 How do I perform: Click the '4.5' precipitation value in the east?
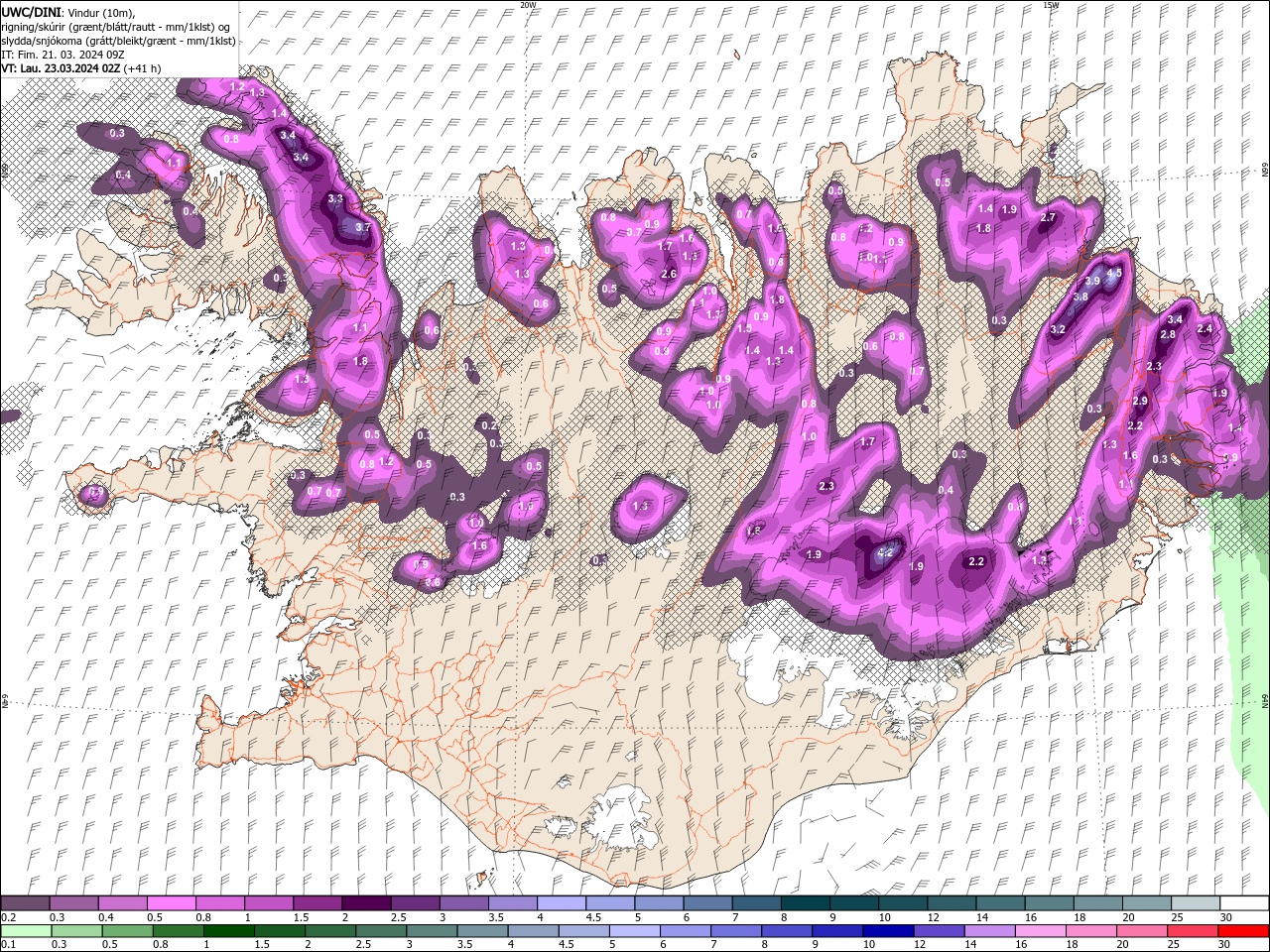pyautogui.click(x=1114, y=272)
